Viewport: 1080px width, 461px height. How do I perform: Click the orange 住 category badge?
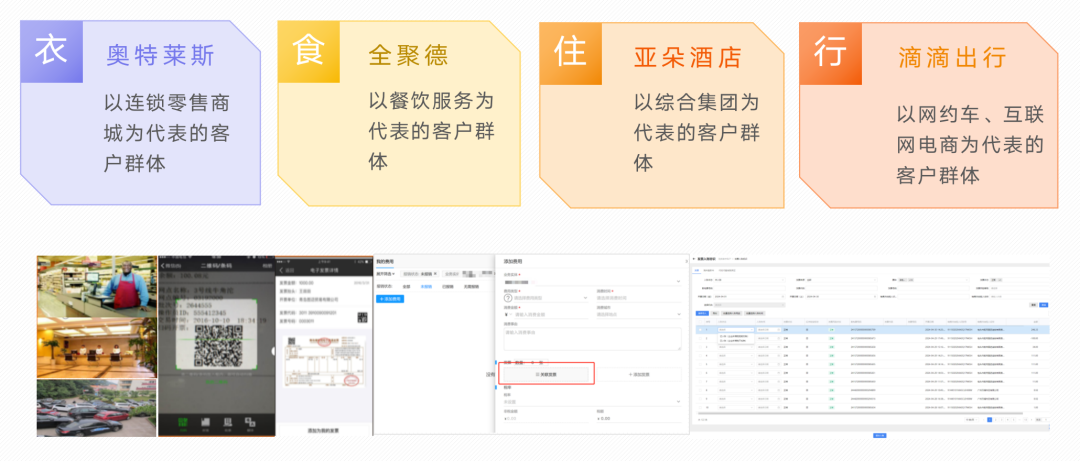570,52
